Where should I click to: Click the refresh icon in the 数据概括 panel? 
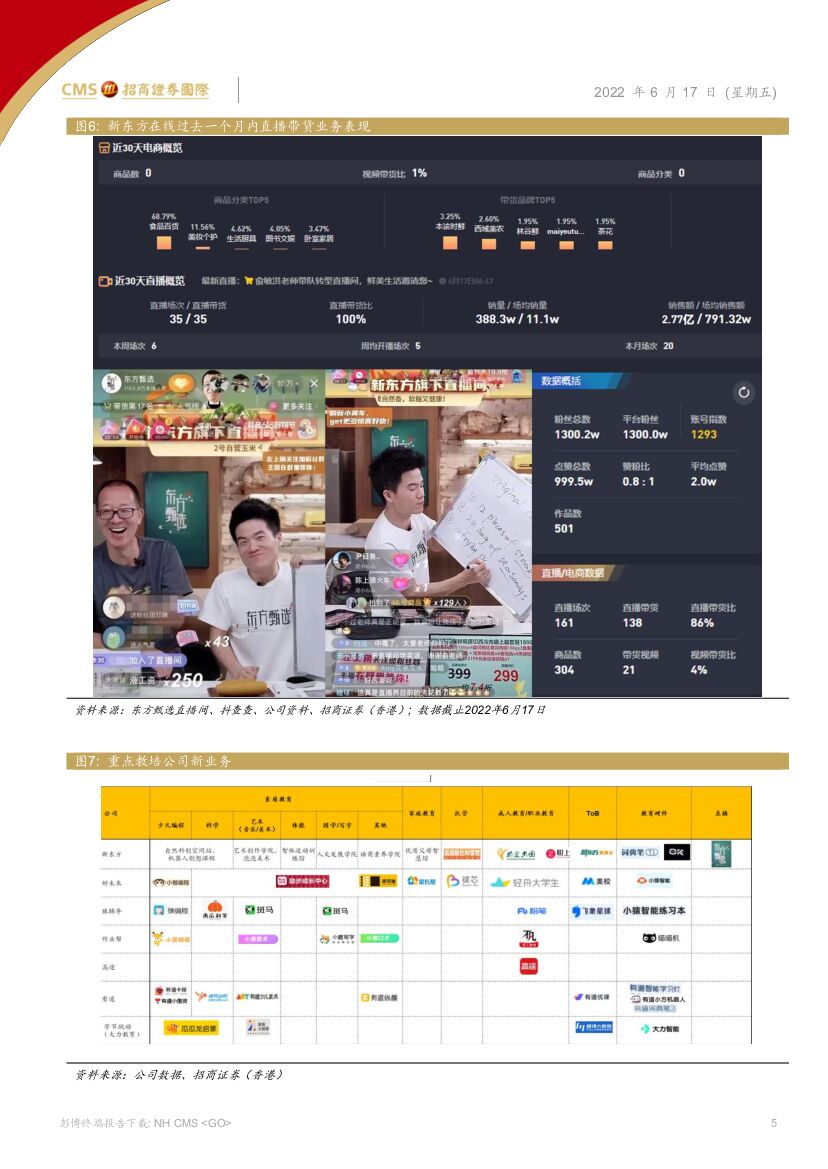pos(743,391)
